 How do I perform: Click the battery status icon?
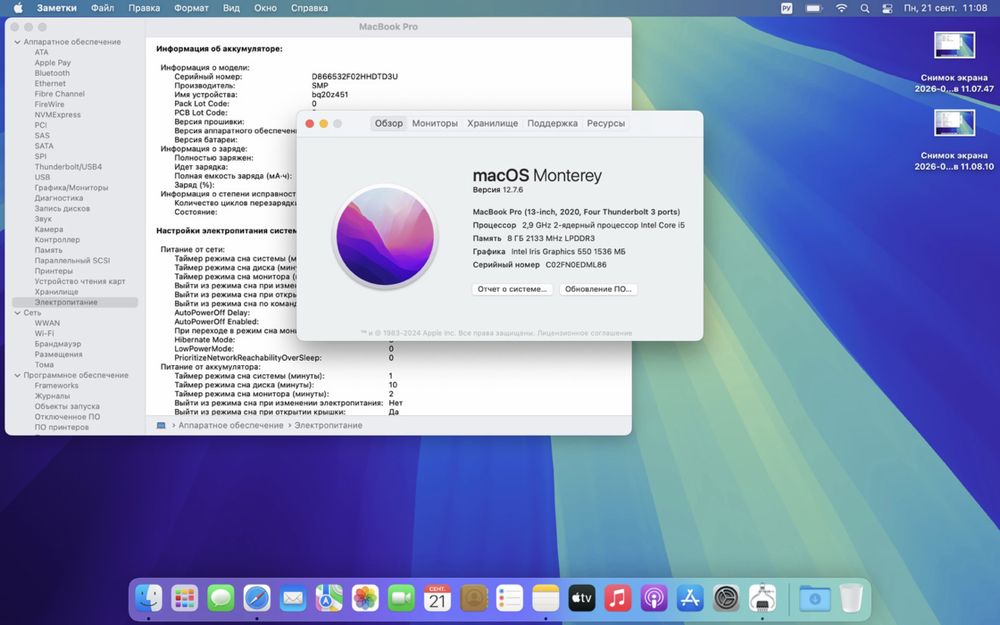(814, 8)
